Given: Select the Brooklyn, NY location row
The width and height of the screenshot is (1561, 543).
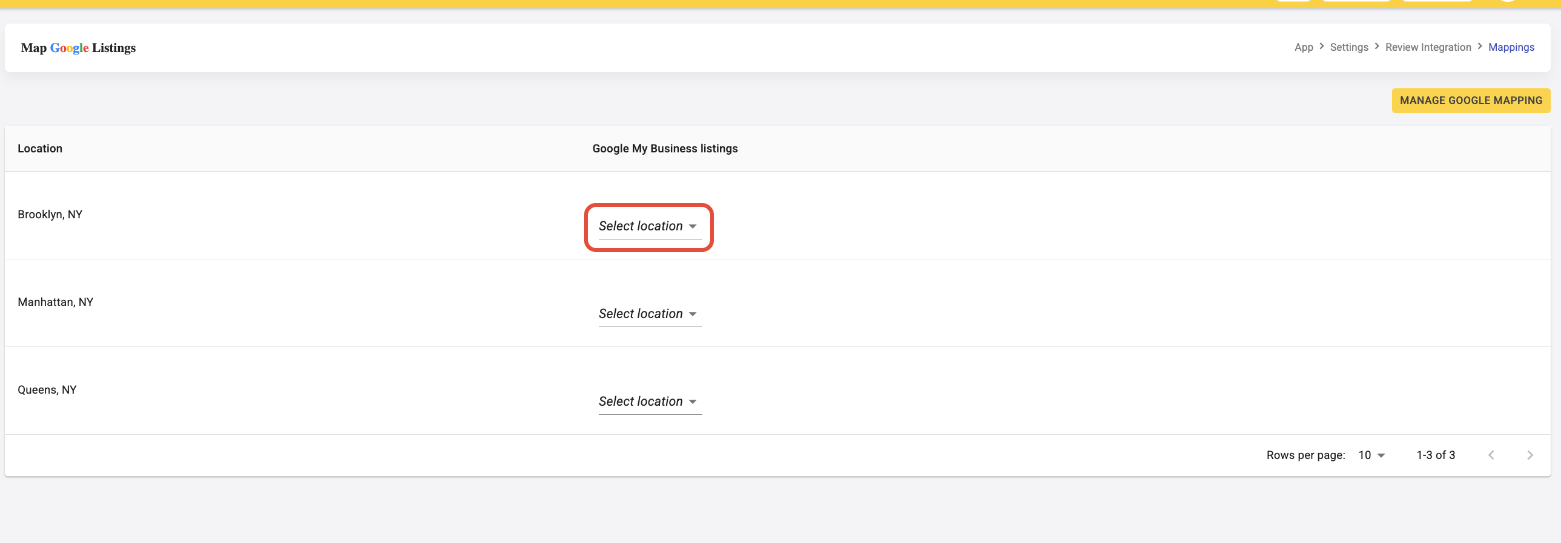Looking at the screenshot, I should click(x=780, y=215).
